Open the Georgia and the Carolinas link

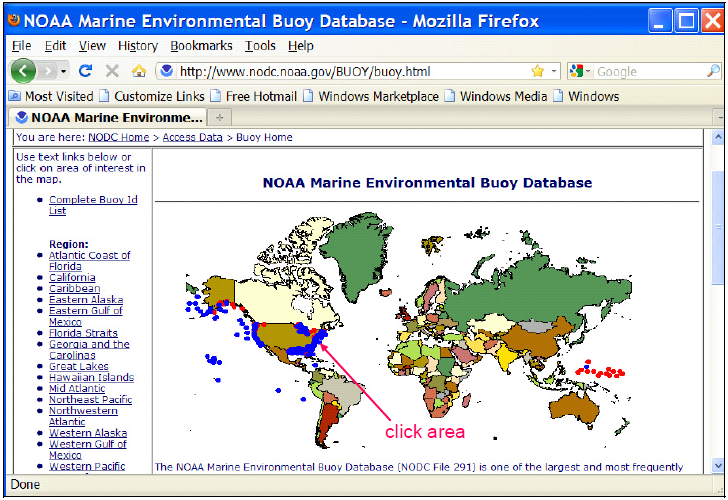coord(89,349)
